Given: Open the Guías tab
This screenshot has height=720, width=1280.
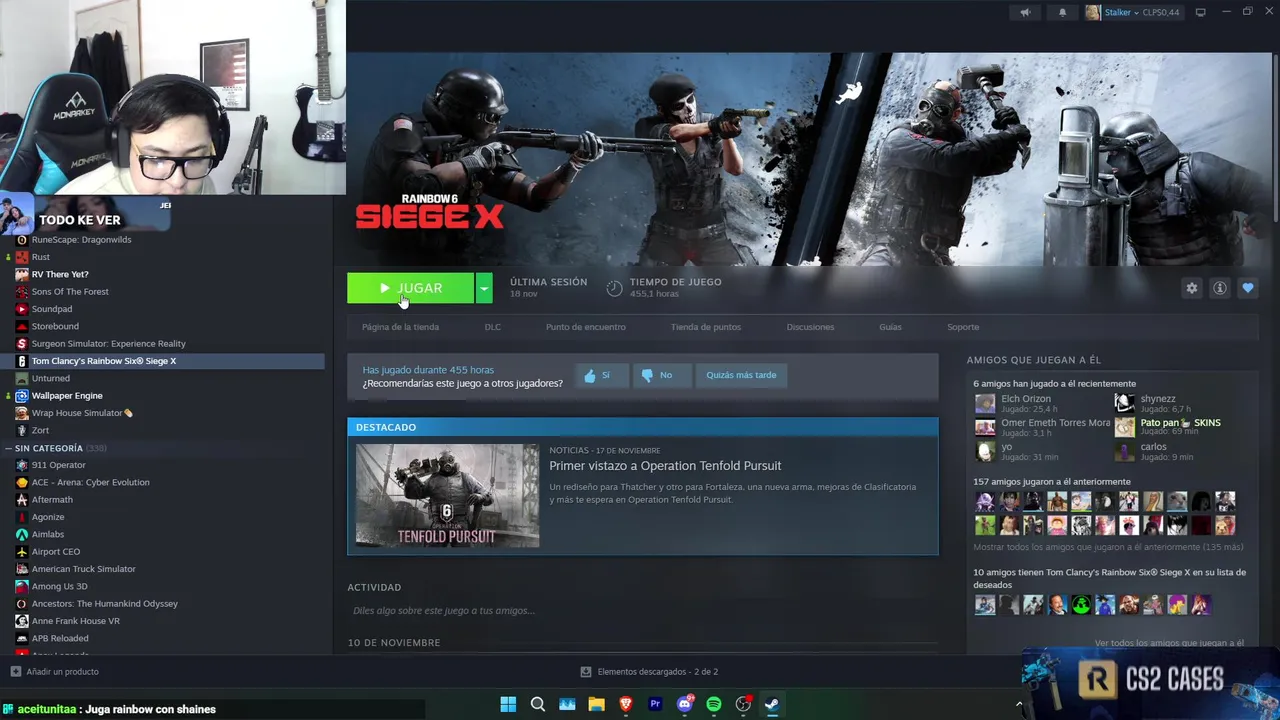Looking at the screenshot, I should pyautogui.click(x=890, y=327).
